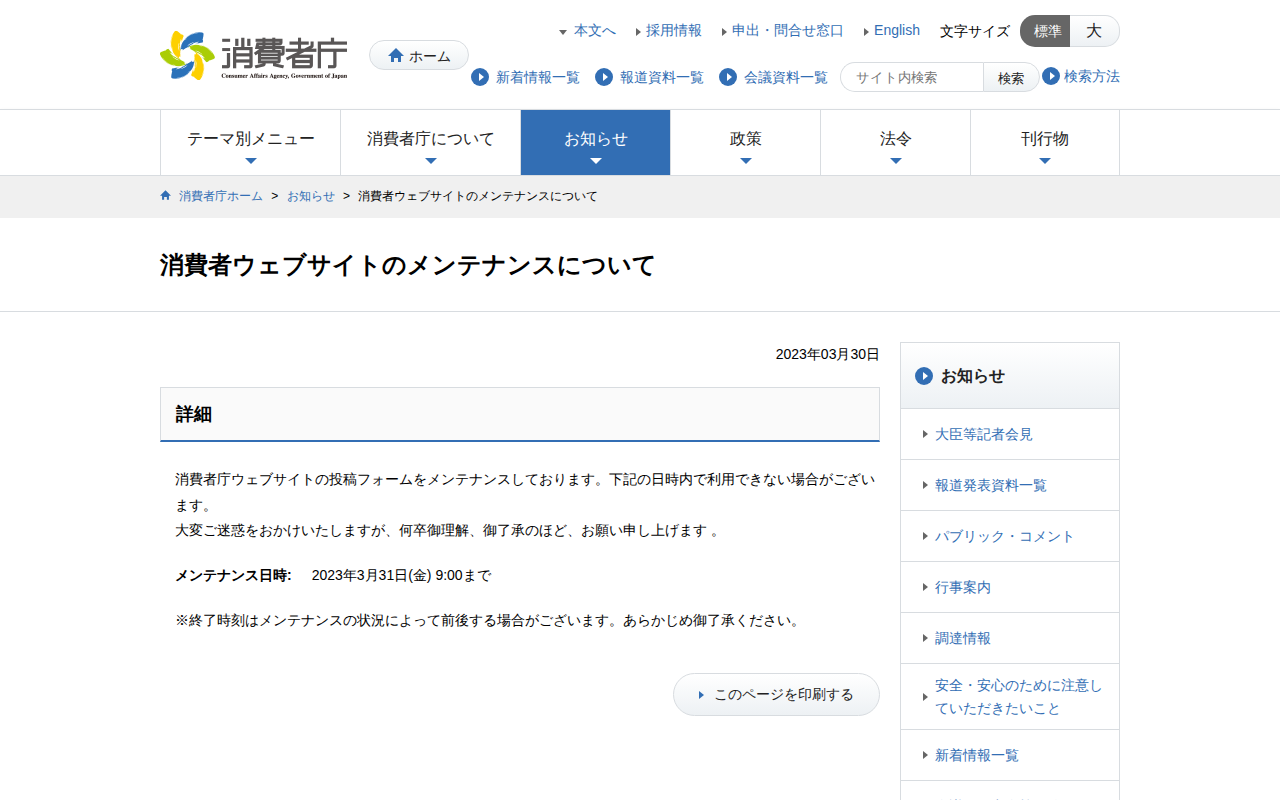Image resolution: width=1280 pixels, height=800 pixels.
Task: Click the blue circle arrow beside 新着情報一覧 in header
Action: tap(480, 77)
